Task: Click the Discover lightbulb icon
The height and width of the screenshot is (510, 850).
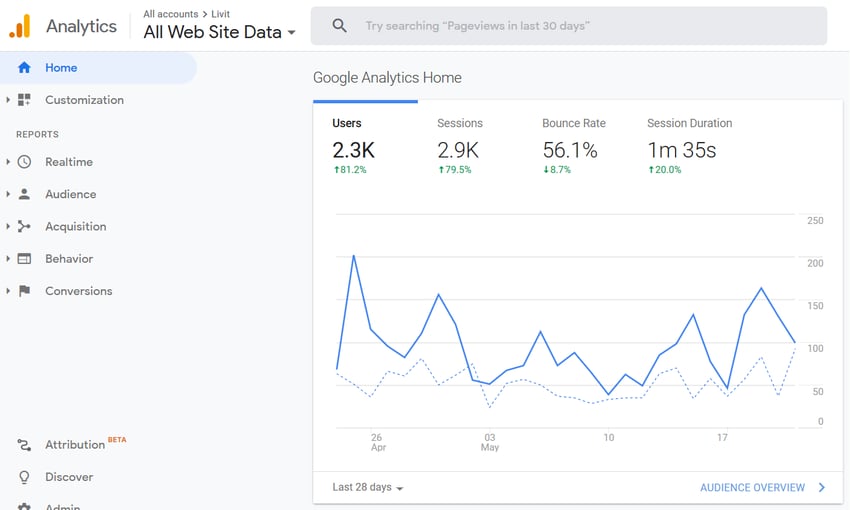Action: click(x=24, y=477)
